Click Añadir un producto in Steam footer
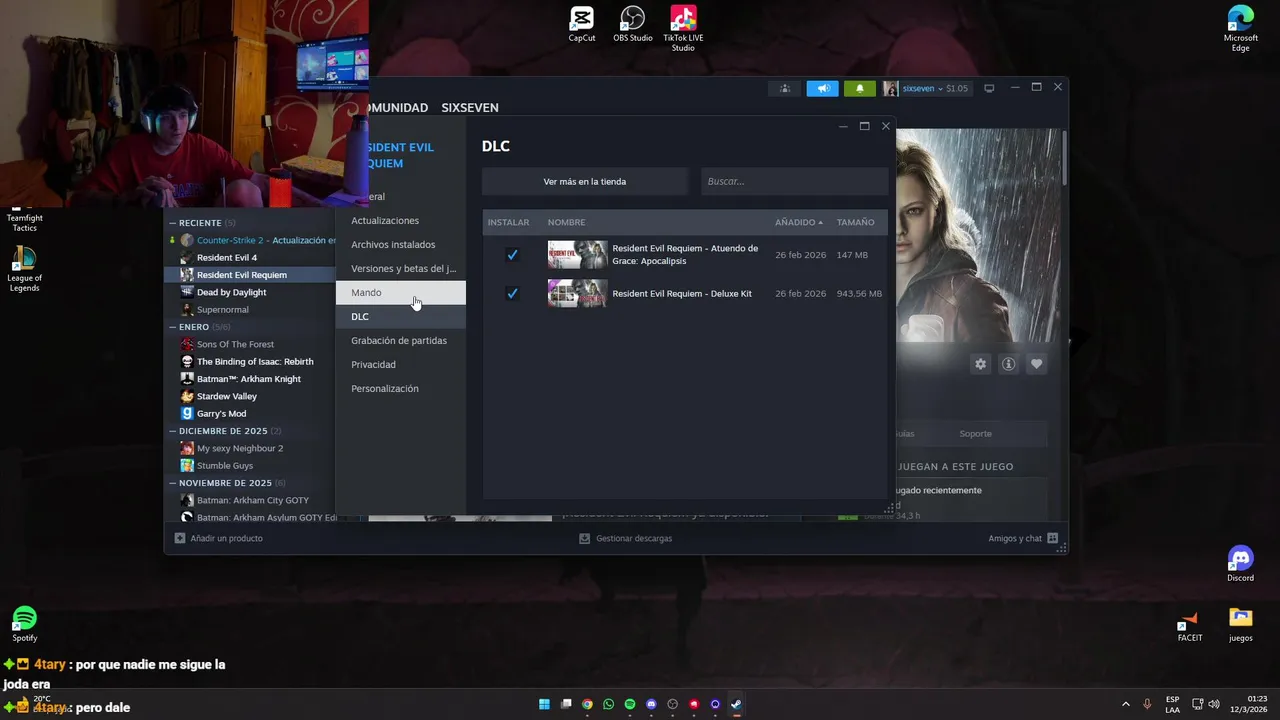Screen dimensions: 1280x720 click(x=219, y=538)
